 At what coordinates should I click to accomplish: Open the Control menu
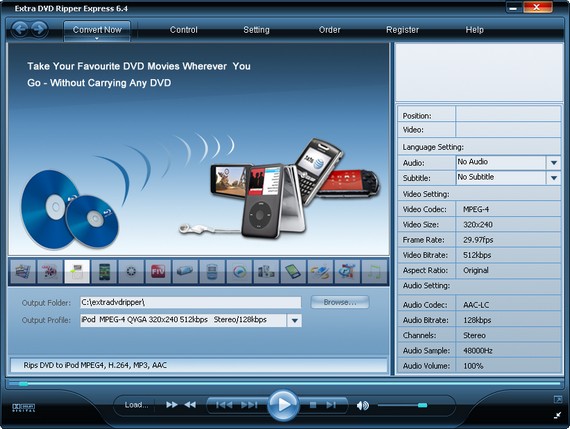click(184, 30)
